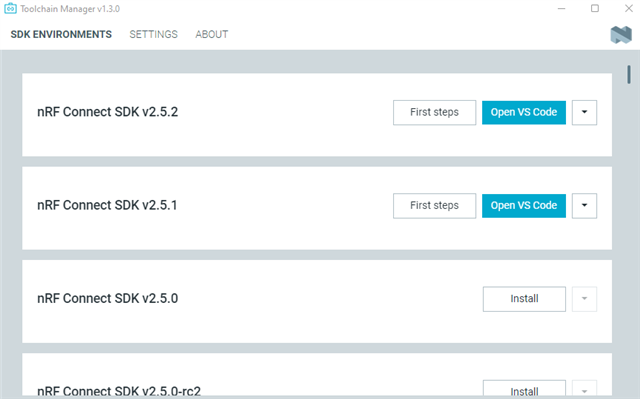
Task: Install nRF Connect SDK v2.5.0-rc2
Action: [x=524, y=389]
